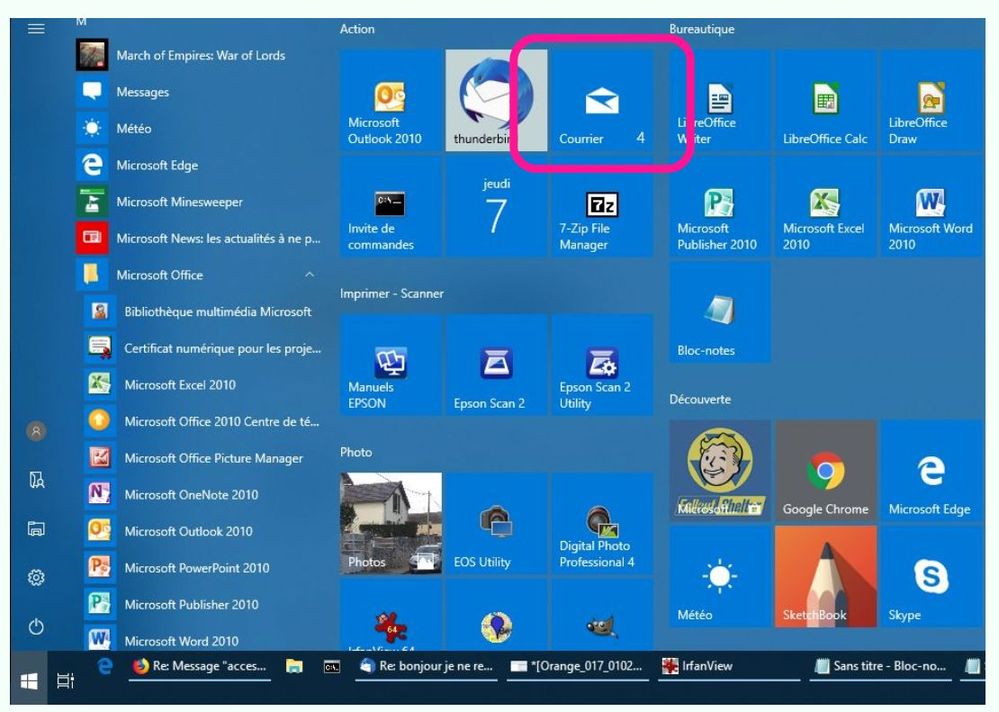The height and width of the screenshot is (712, 999).
Task: Switch to the Firefox Re: Message taskbar item
Action: pos(199,666)
